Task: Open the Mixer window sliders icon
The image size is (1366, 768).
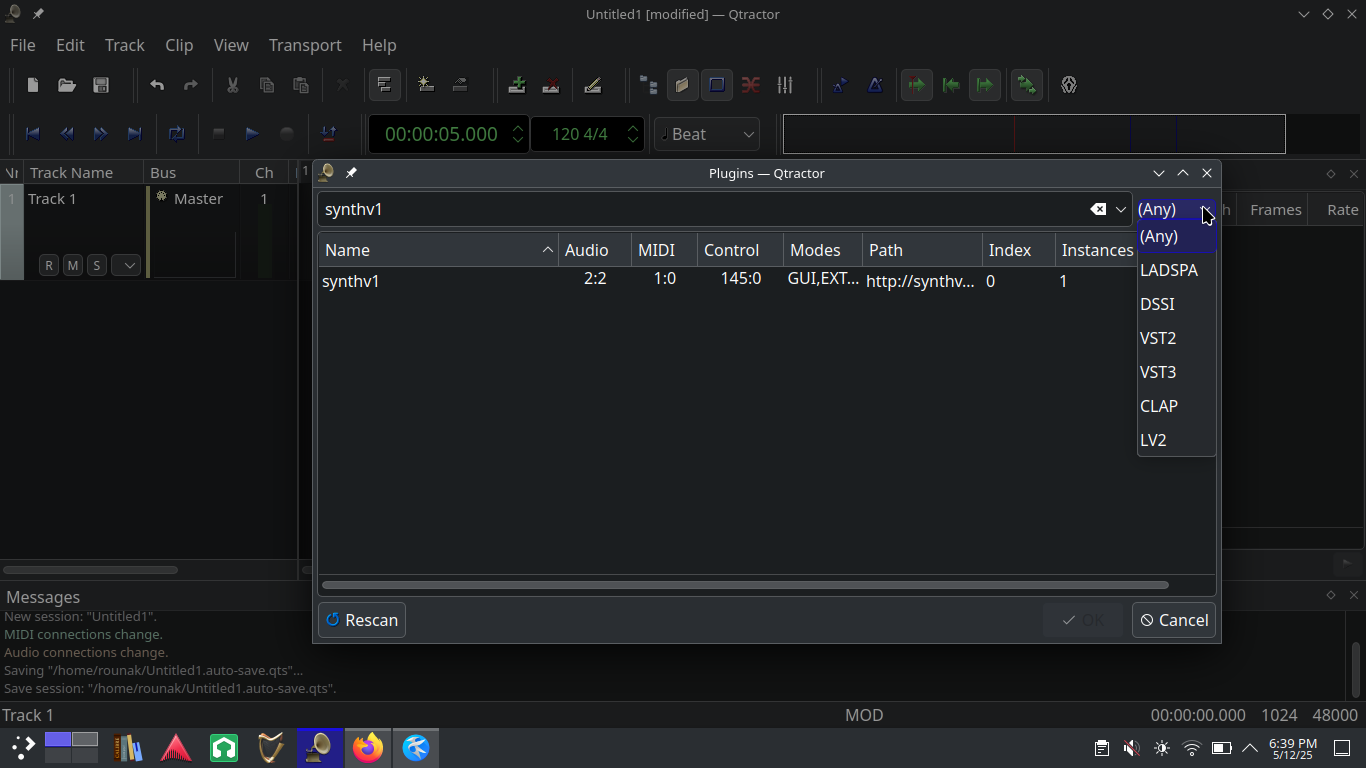Action: click(785, 85)
